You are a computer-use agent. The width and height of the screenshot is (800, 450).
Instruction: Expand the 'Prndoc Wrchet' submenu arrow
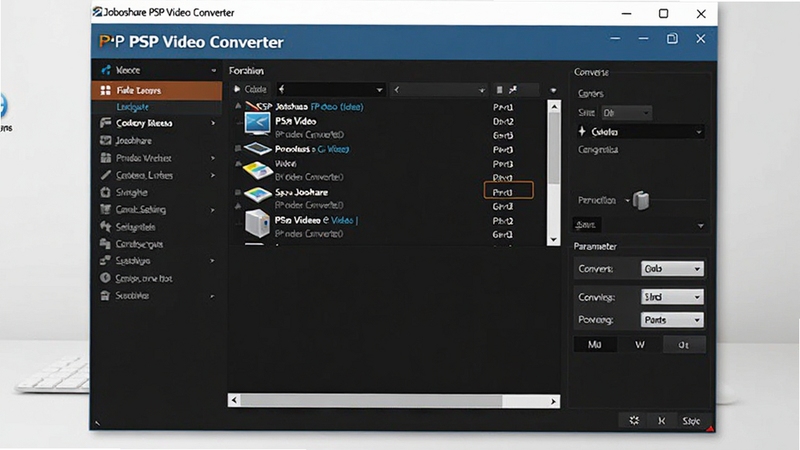pyautogui.click(x=213, y=158)
